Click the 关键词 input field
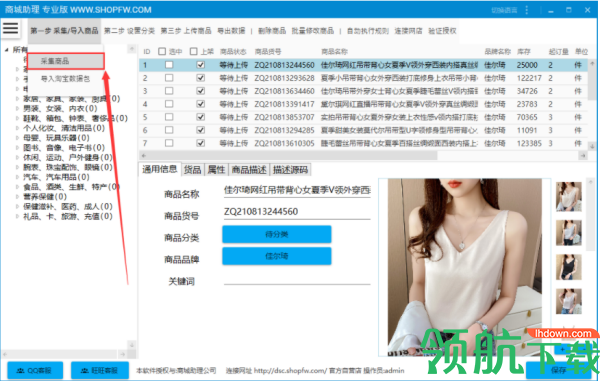 tap(297, 278)
